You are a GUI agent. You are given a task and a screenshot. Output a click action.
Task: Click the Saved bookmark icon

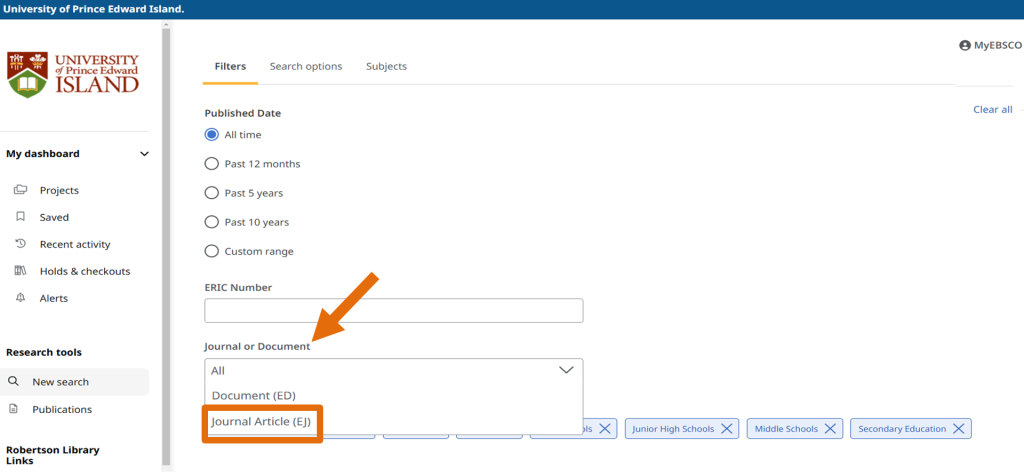point(20,217)
